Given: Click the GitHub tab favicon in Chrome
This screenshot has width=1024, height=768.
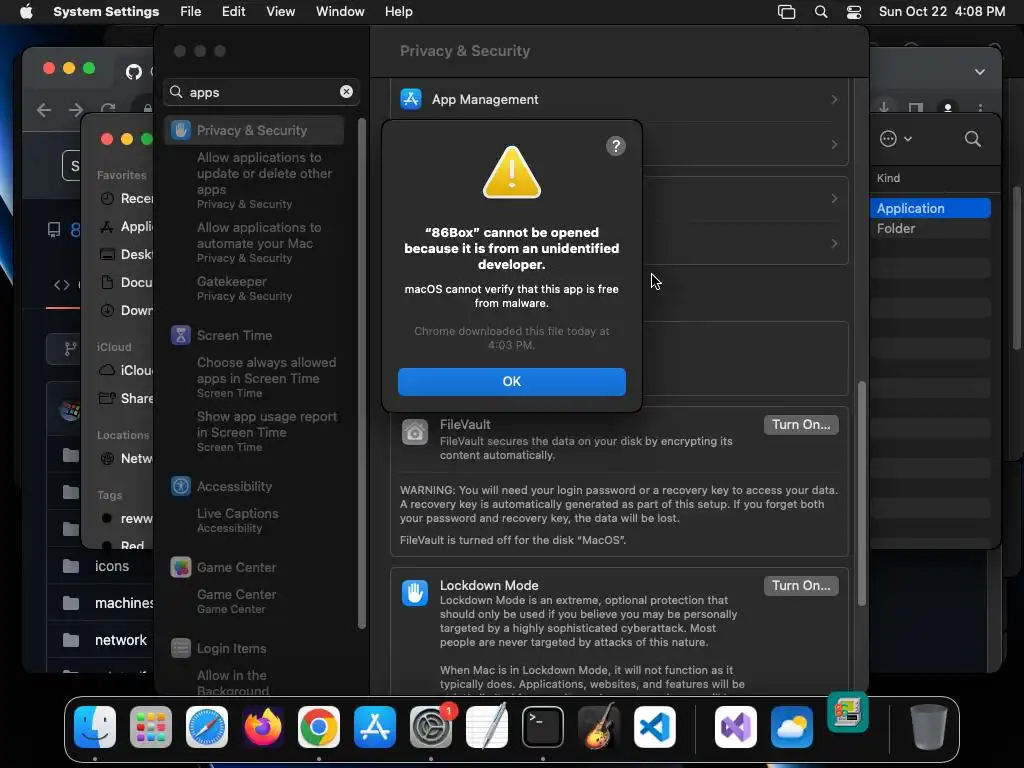Looking at the screenshot, I should 134,72.
